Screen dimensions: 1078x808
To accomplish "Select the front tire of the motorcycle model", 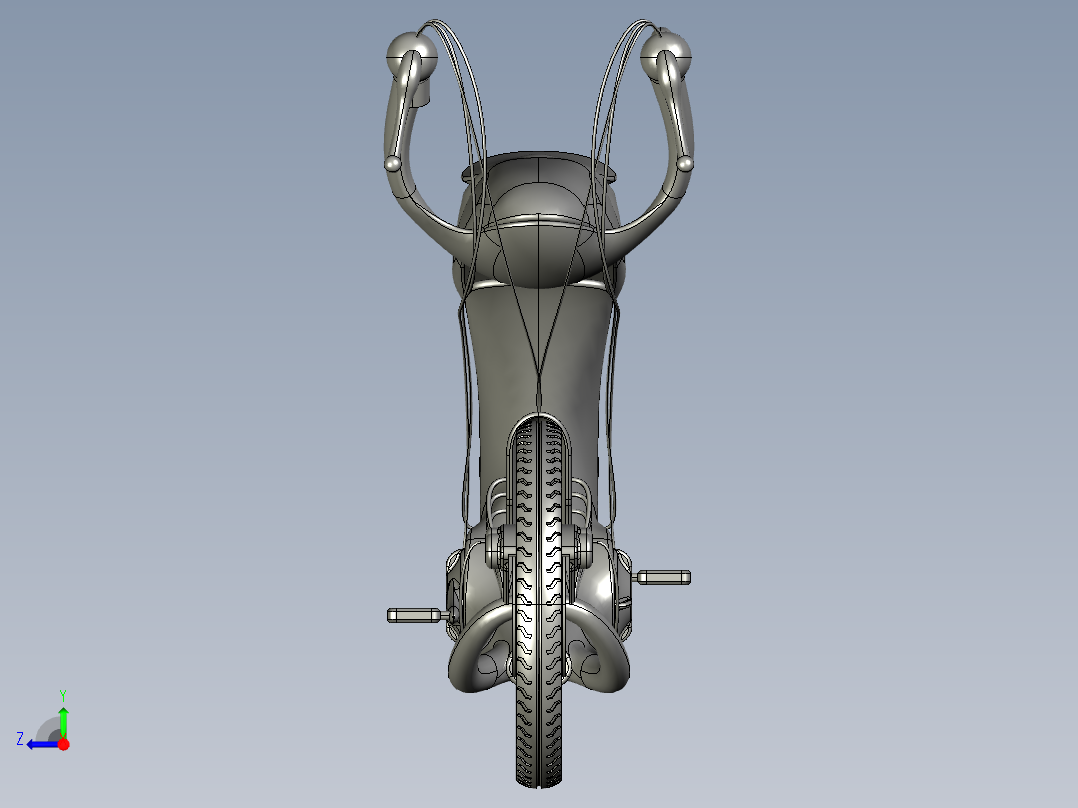I will click(x=538, y=602).
